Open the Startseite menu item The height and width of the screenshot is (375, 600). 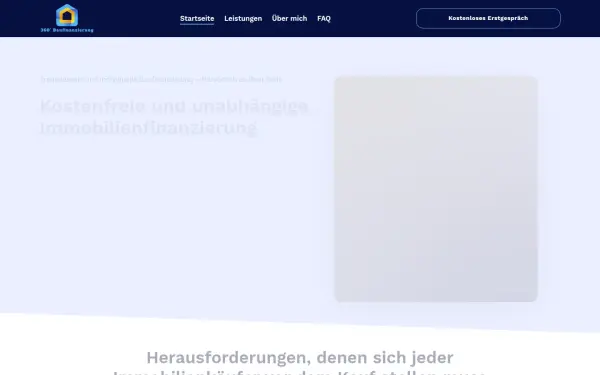[197, 18]
